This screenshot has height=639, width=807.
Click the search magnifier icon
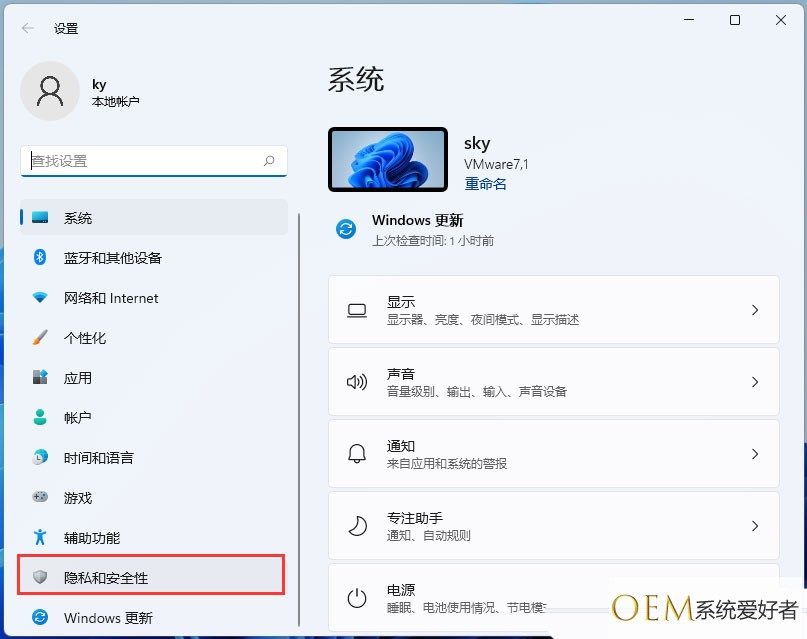tap(269, 160)
